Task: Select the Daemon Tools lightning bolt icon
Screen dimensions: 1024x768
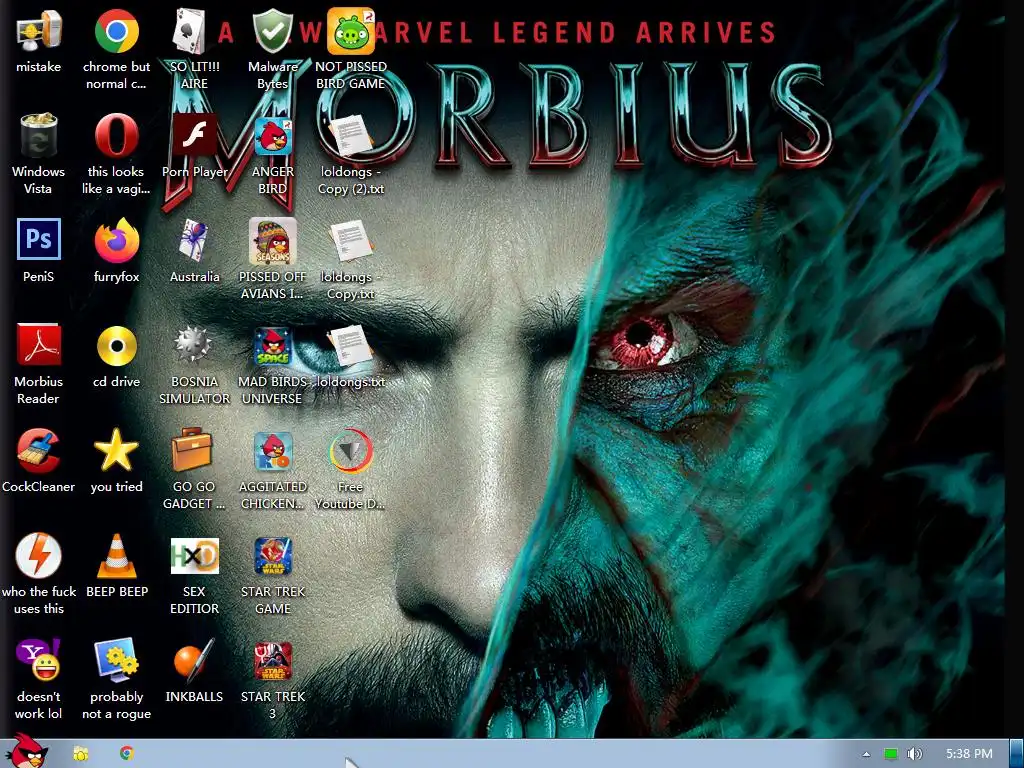Action: pos(39,555)
